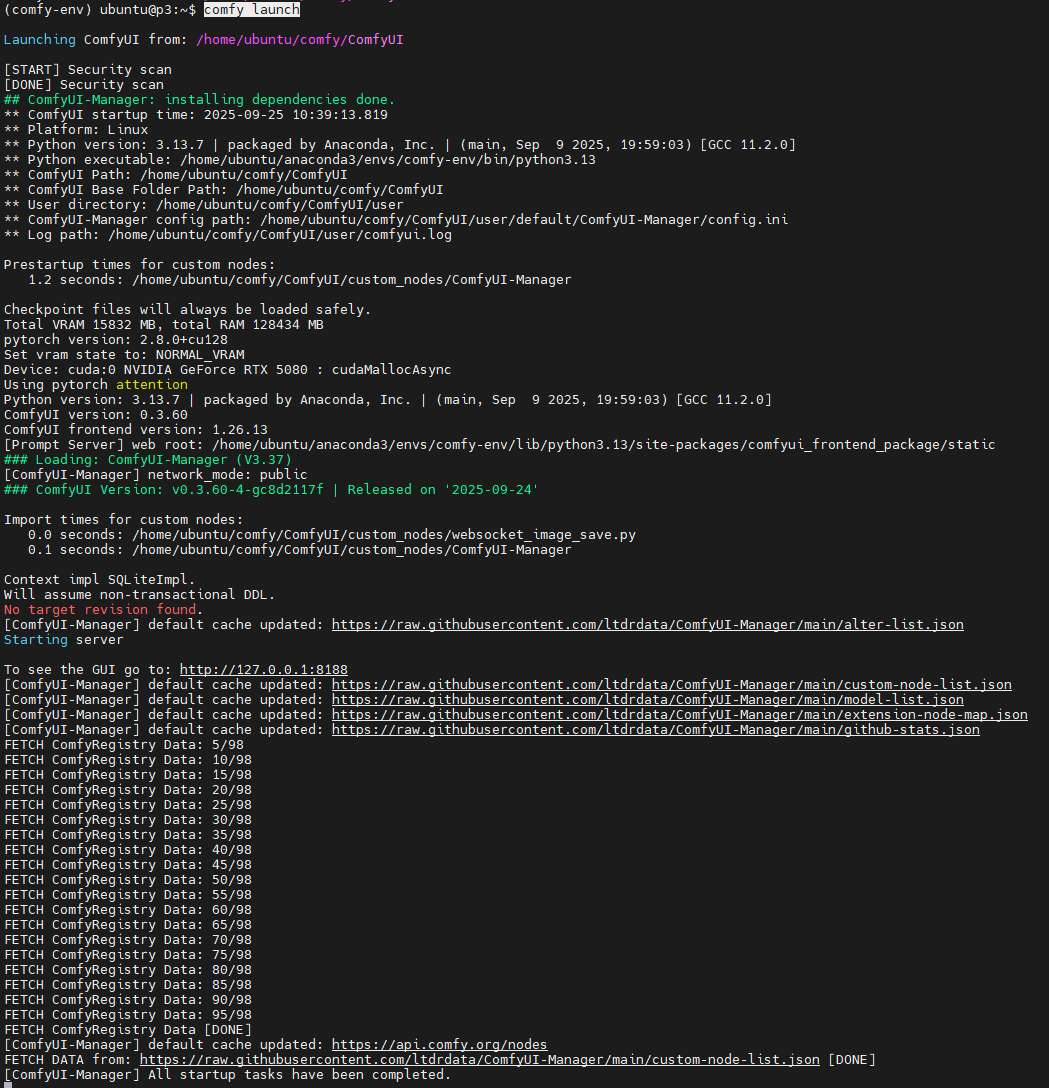
Task: Click the websocket_image_save.py import line
Action: point(332,534)
